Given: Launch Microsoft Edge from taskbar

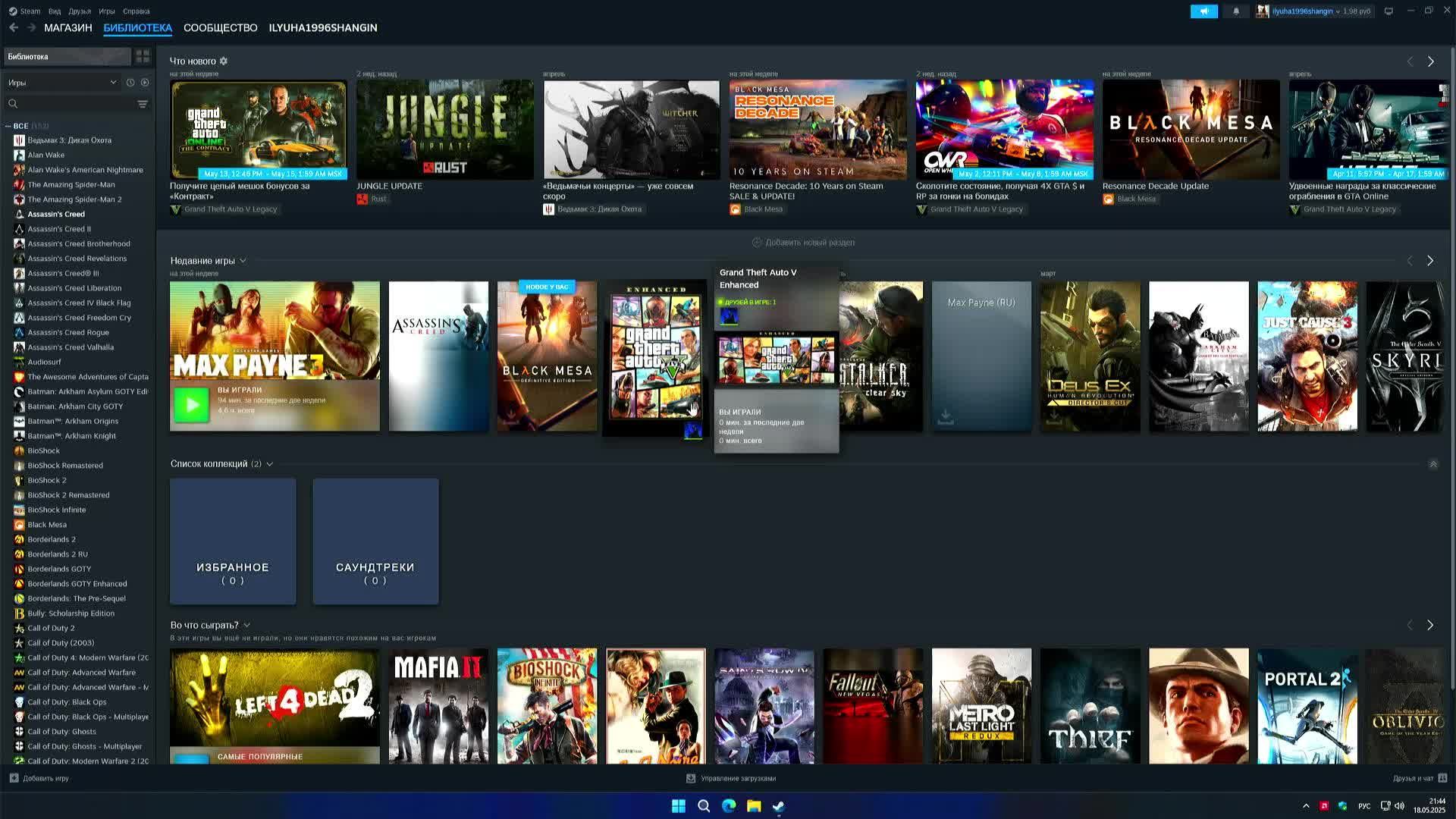Looking at the screenshot, I should 729,806.
